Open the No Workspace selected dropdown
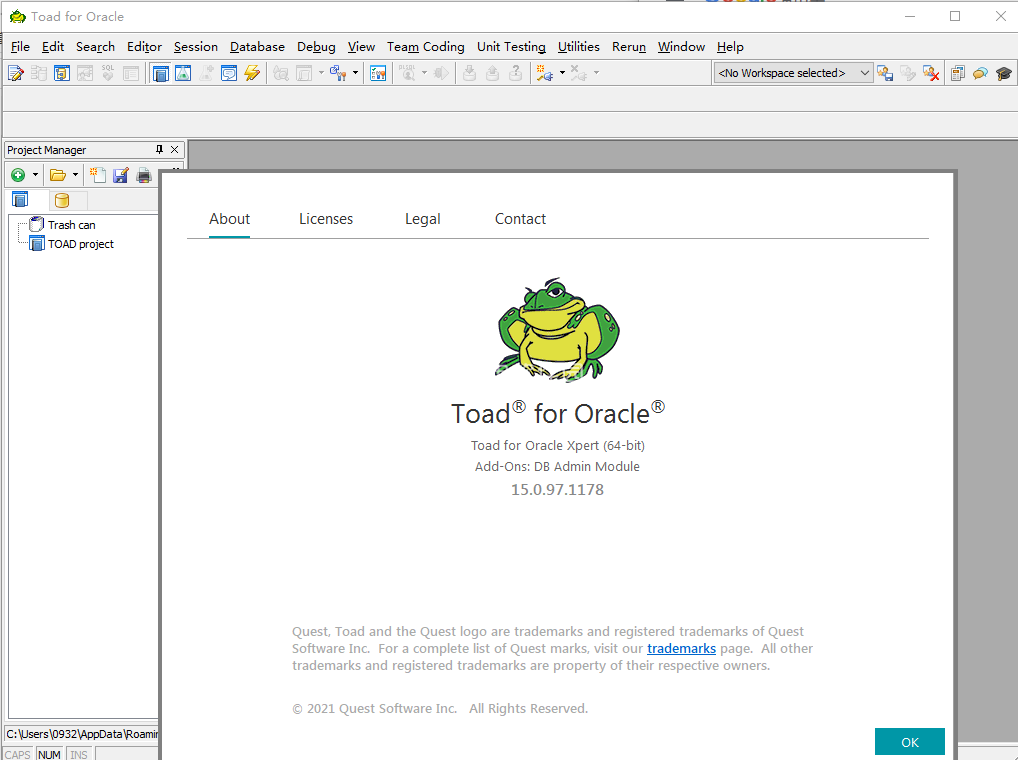 (x=793, y=73)
